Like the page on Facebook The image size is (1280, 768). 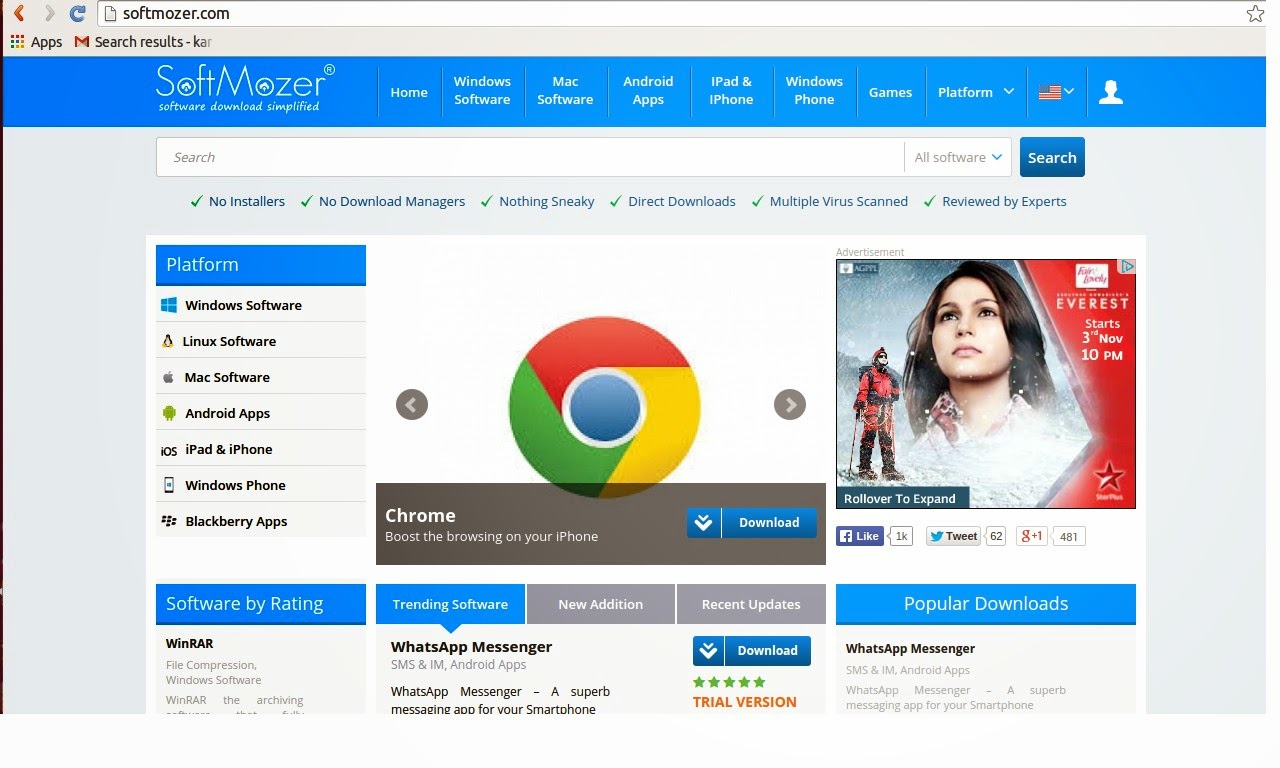pos(860,536)
